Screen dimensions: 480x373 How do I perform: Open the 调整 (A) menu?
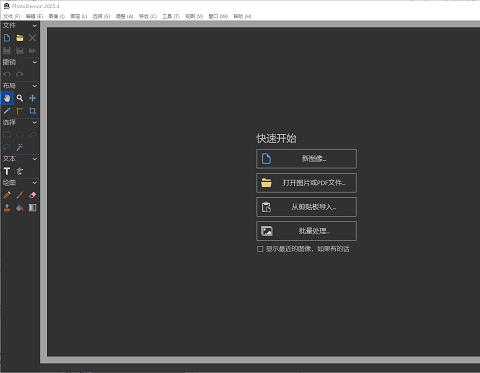pyautogui.click(x=124, y=16)
